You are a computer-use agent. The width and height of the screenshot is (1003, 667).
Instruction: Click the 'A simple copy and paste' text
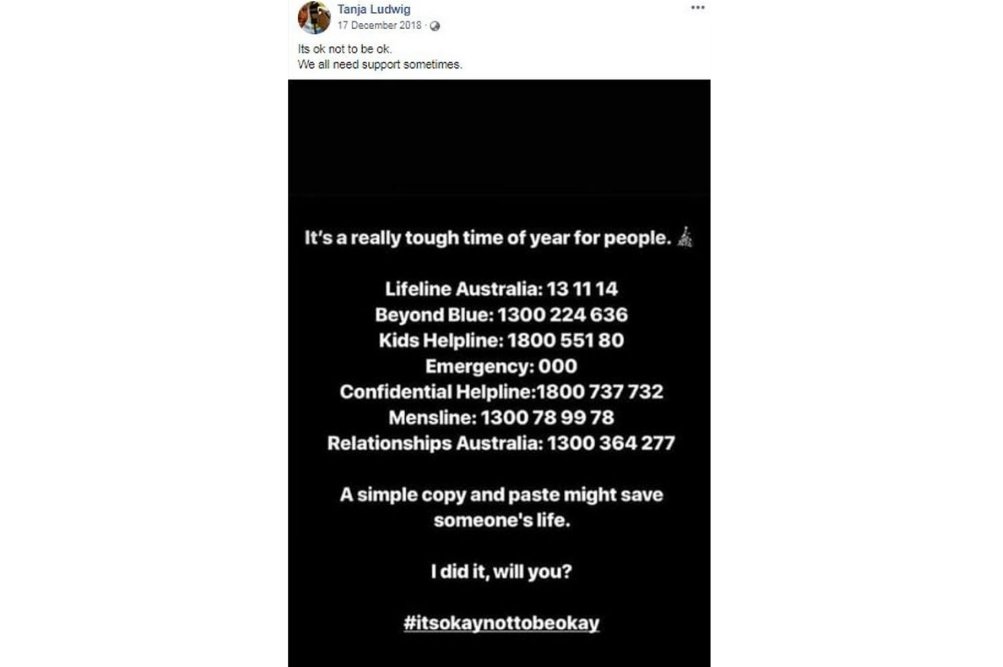pyautogui.click(x=502, y=507)
